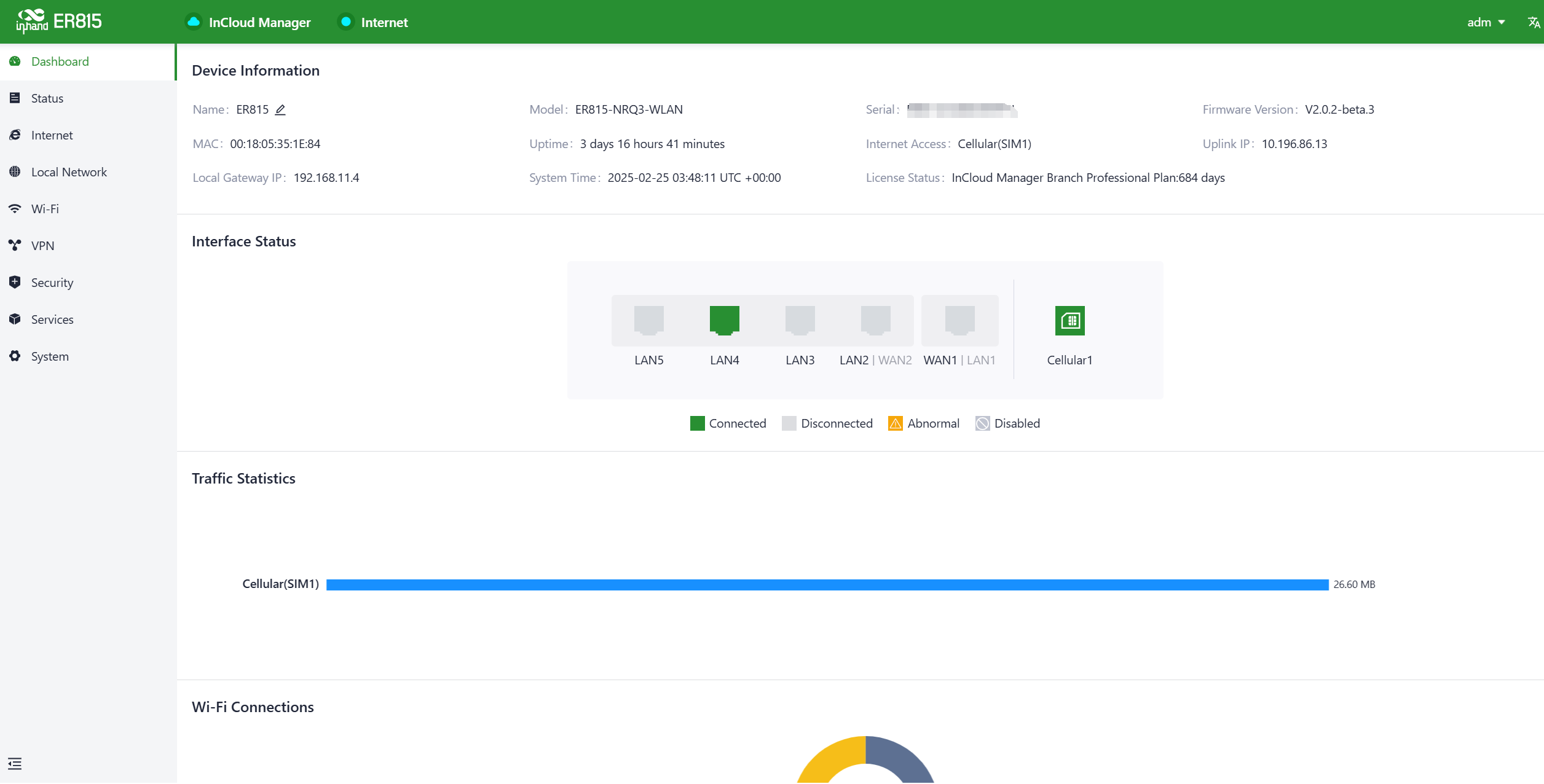
Task: Open the Security menu
Action: (x=52, y=283)
